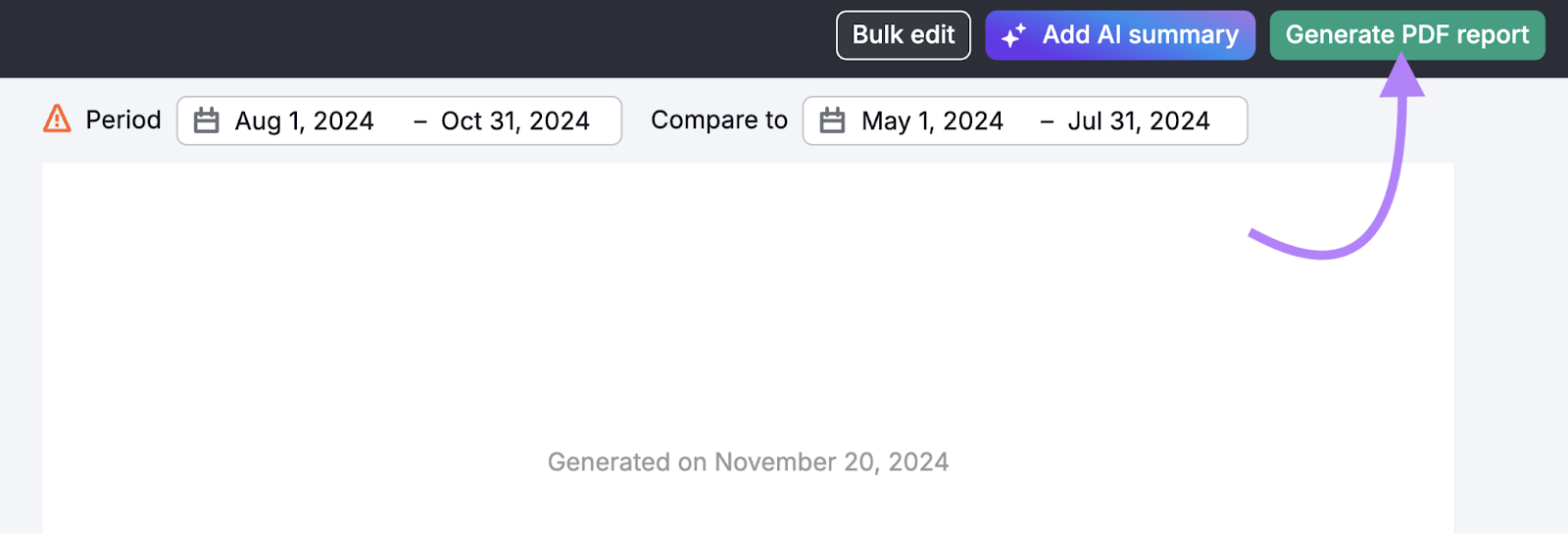Change the May 1, 2024 comparison start
Screen dimensions: 1568x534
pyautogui.click(x=932, y=121)
